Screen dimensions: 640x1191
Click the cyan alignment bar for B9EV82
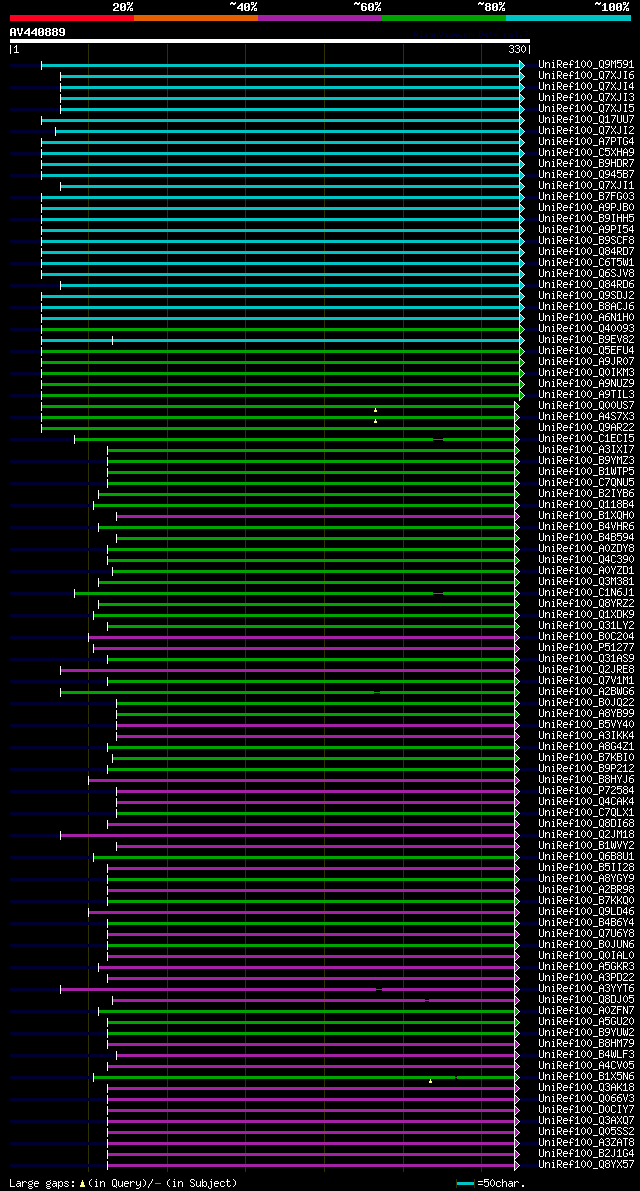pyautogui.click(x=282, y=340)
